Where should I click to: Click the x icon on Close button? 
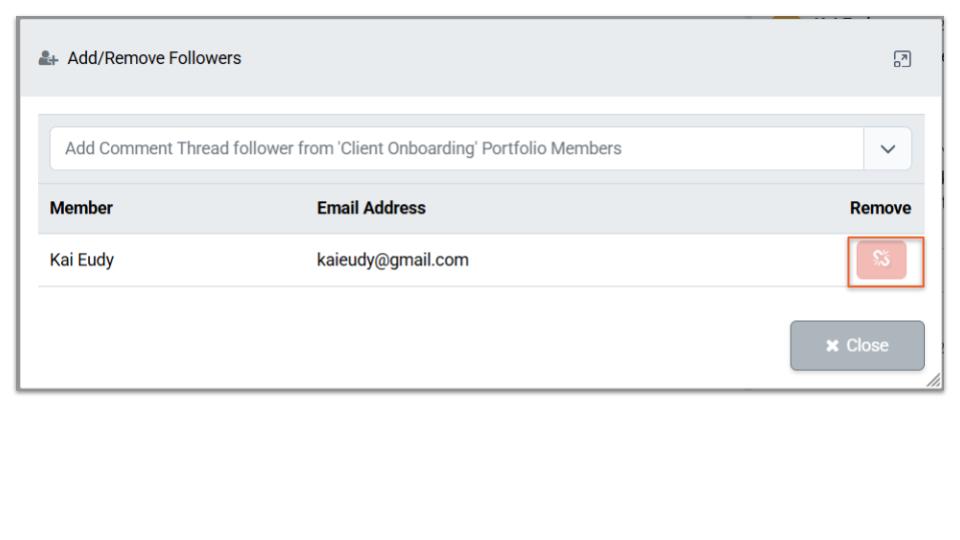(x=832, y=346)
